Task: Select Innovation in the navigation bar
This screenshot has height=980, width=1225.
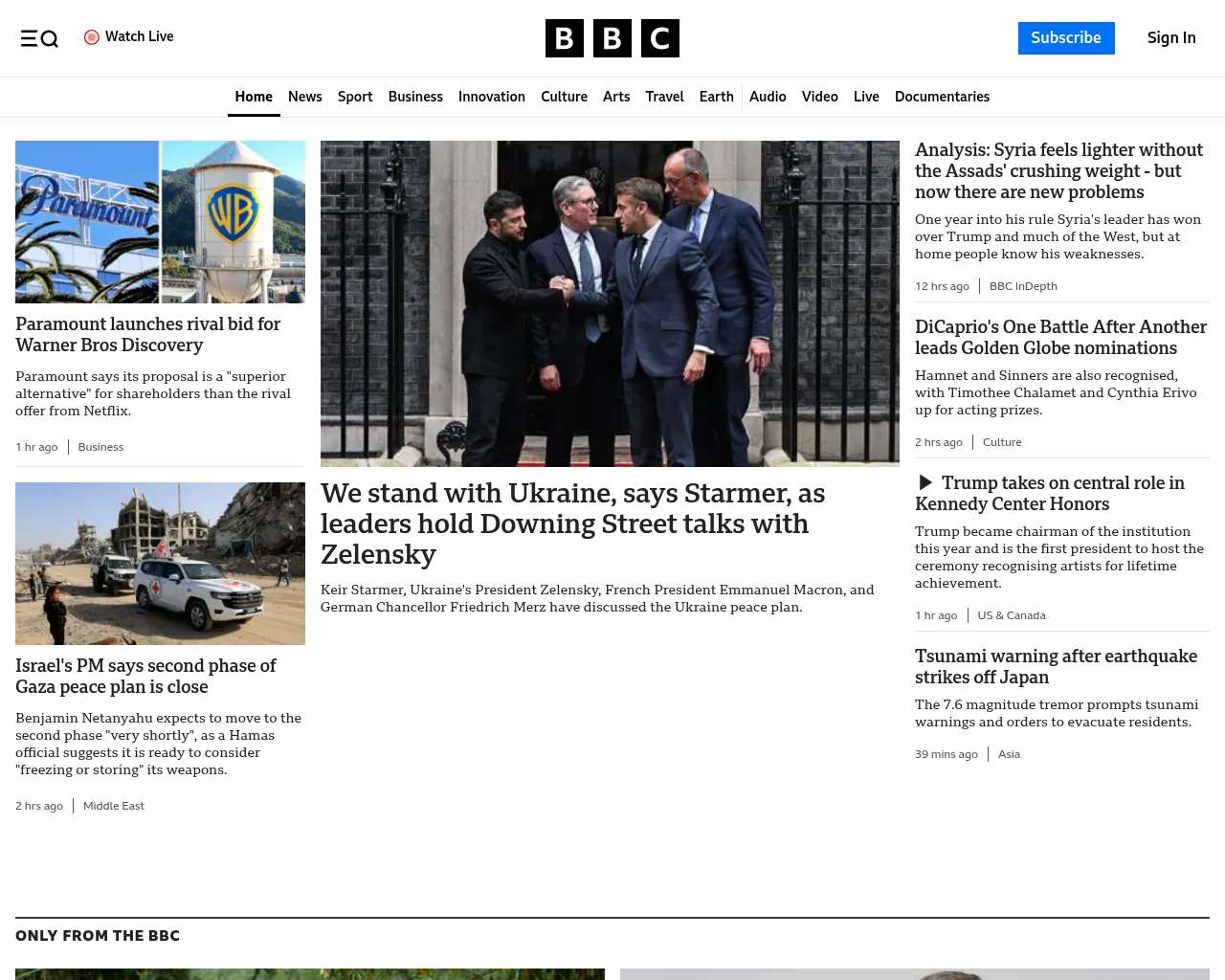Action: (491, 97)
